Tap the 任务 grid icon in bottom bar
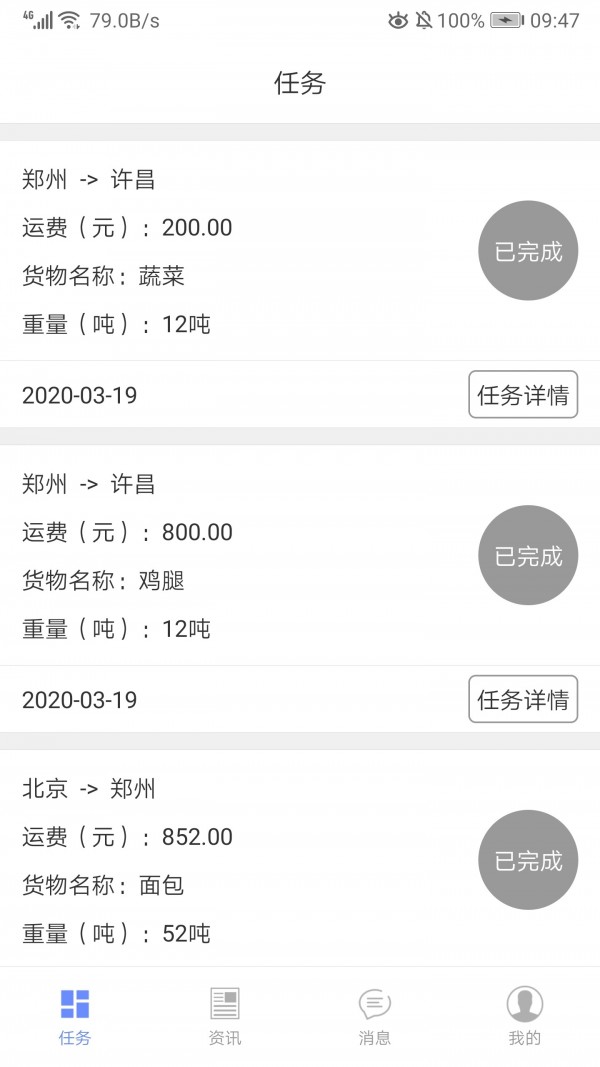Screen dimensions: 600x1067 click(x=75, y=1003)
